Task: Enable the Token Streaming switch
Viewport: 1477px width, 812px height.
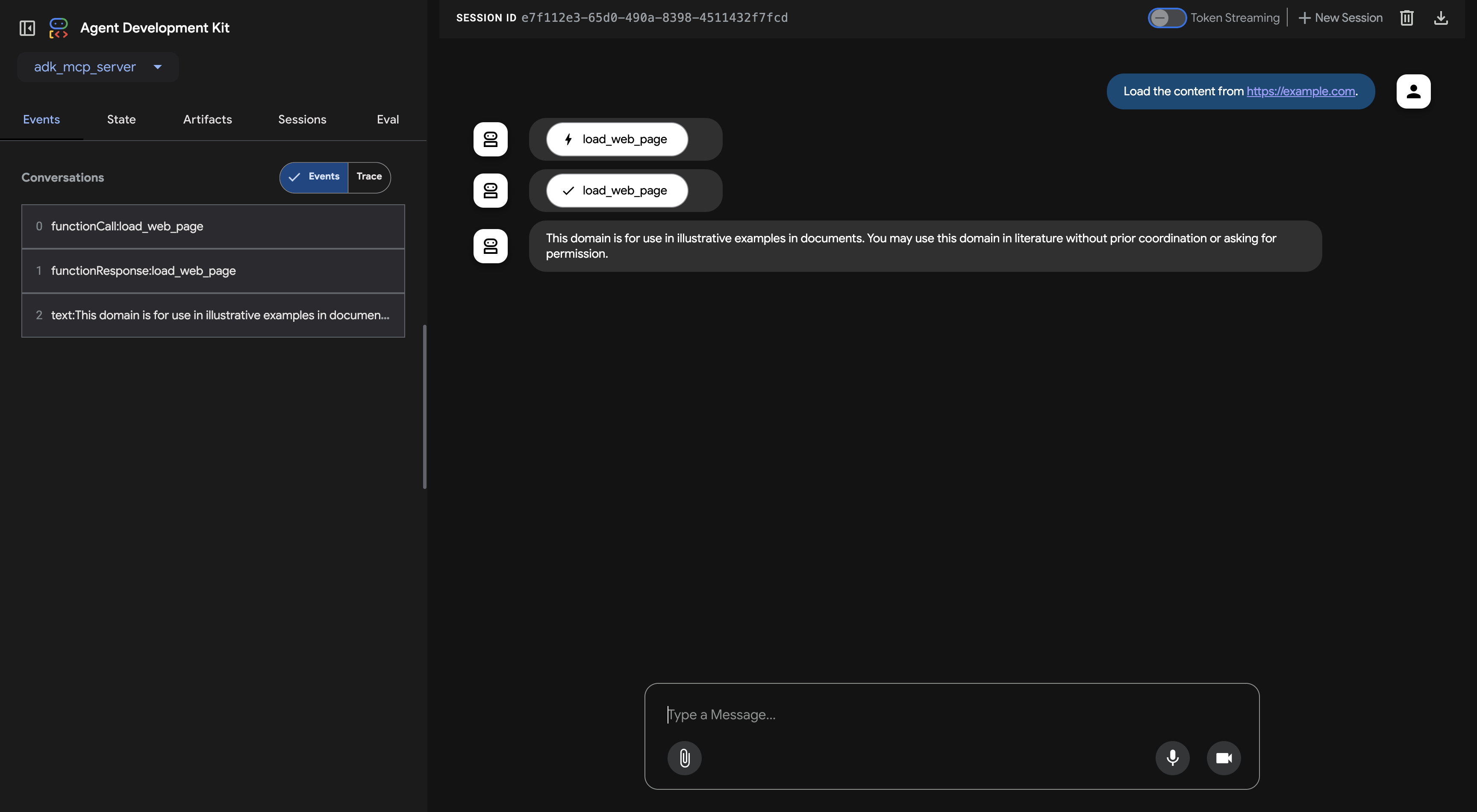Action: point(1166,18)
